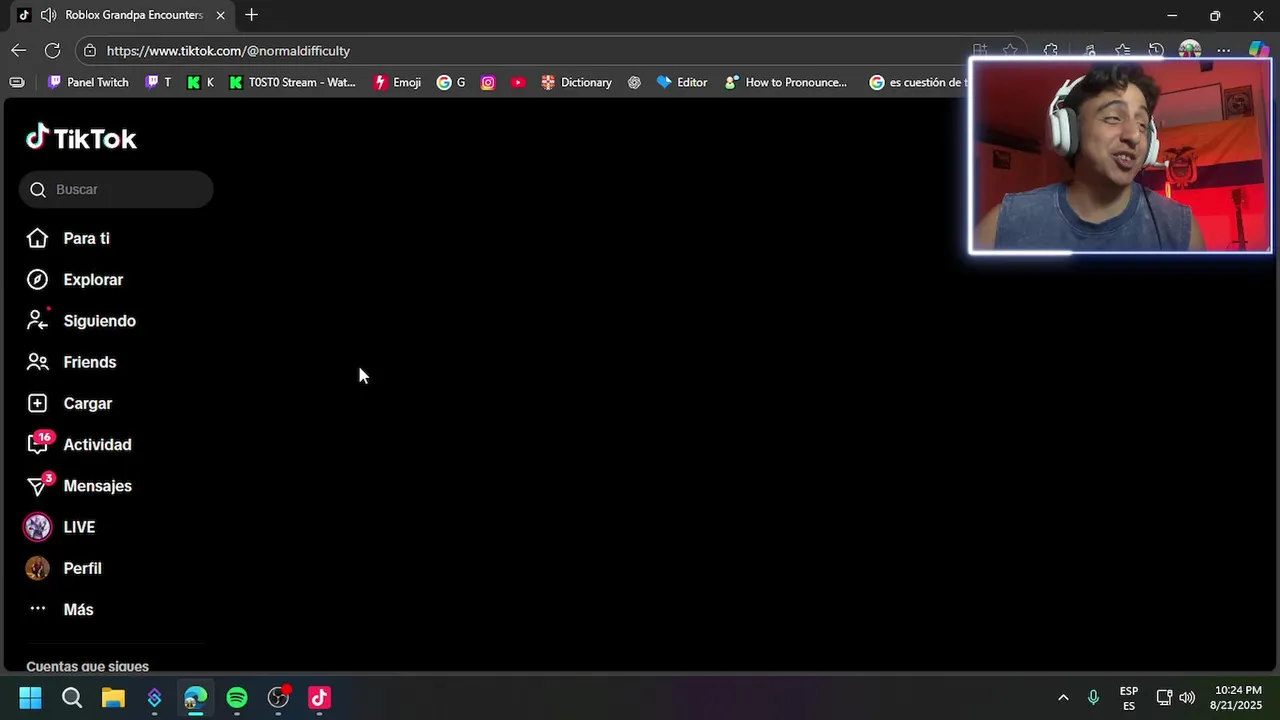Click the three-dots icon beside Más

(x=37, y=608)
